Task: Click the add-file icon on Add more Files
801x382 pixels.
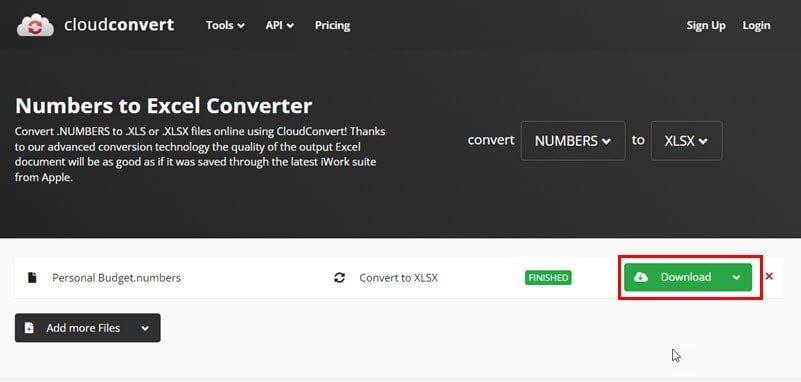Action: click(x=29, y=328)
